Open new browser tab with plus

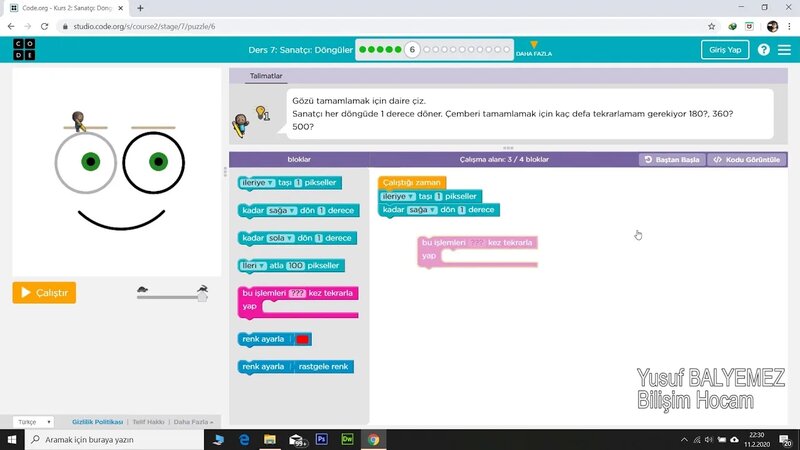[x=140, y=8]
